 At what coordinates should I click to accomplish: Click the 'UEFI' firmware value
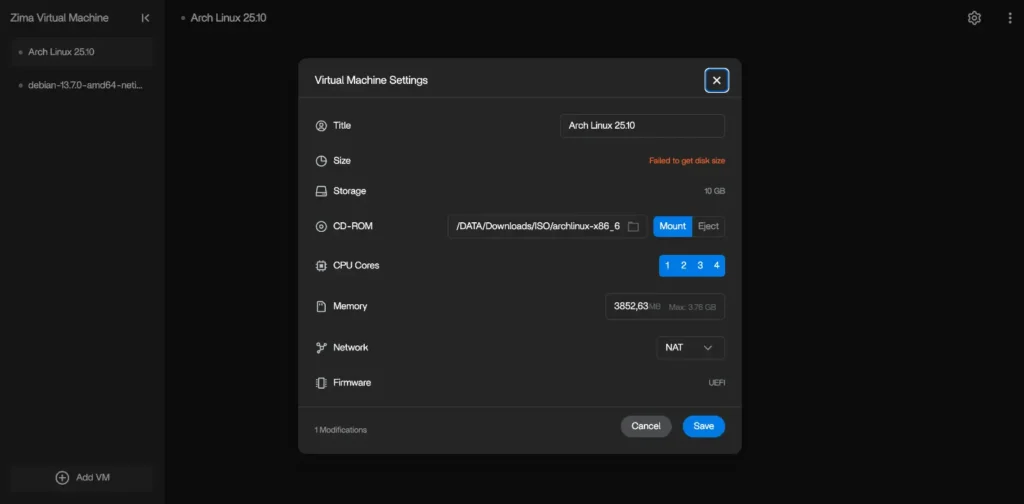click(x=716, y=383)
